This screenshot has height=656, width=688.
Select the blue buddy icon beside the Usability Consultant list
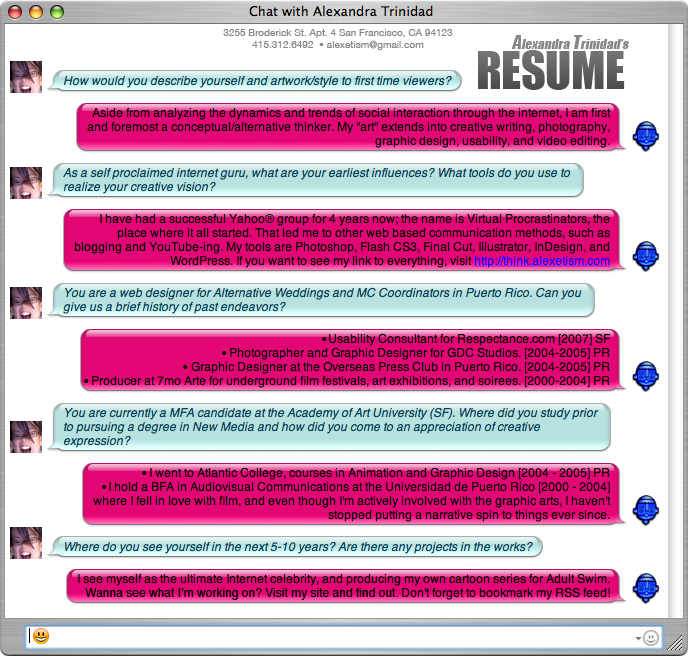646,374
